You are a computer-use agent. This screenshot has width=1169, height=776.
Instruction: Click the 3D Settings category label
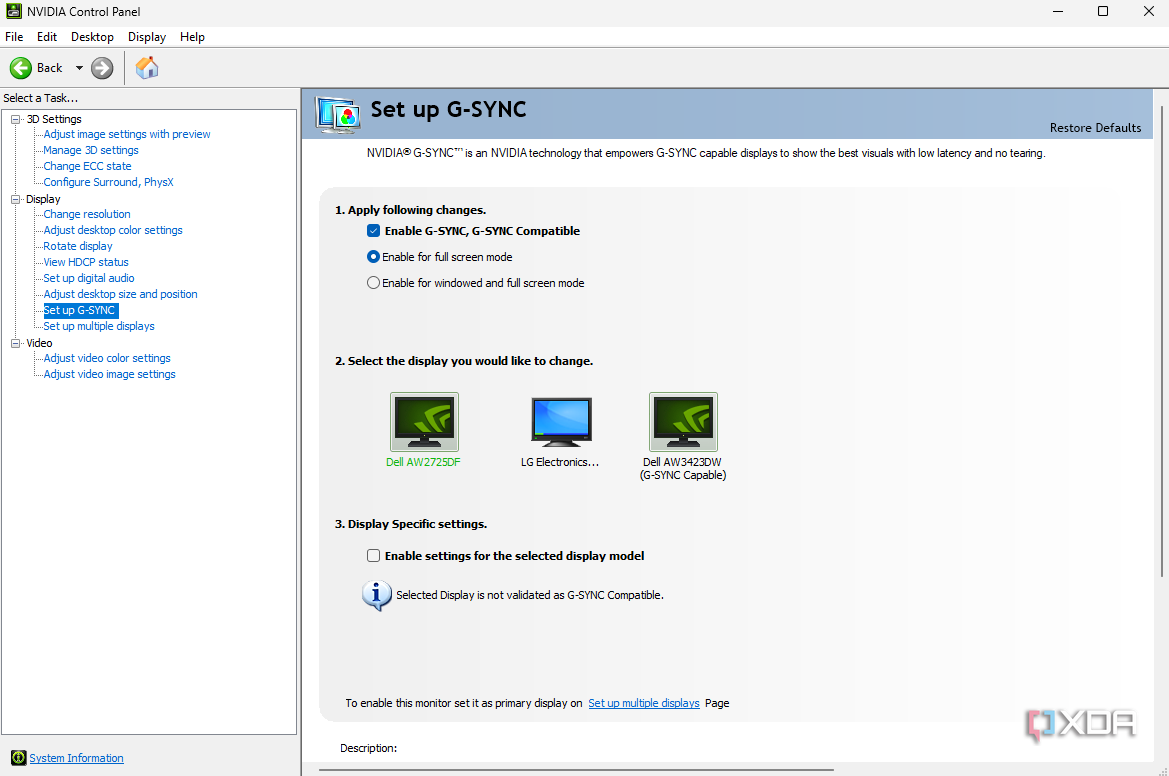54,119
